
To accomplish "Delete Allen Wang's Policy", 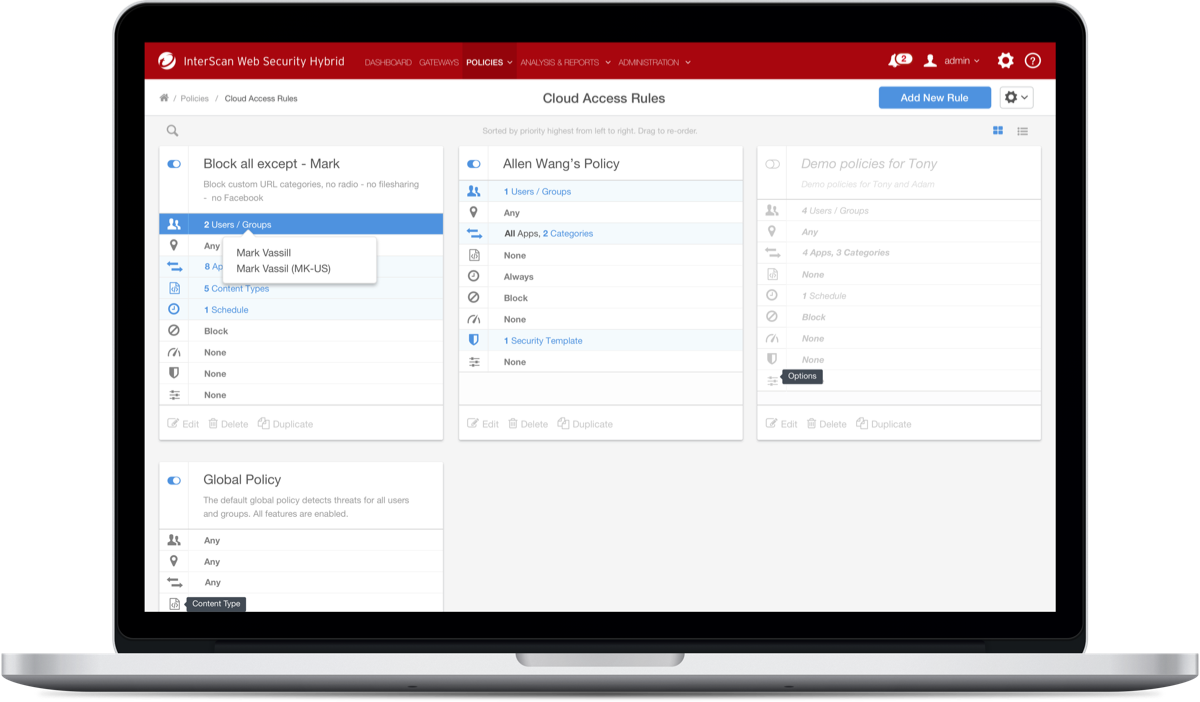I will coord(528,424).
